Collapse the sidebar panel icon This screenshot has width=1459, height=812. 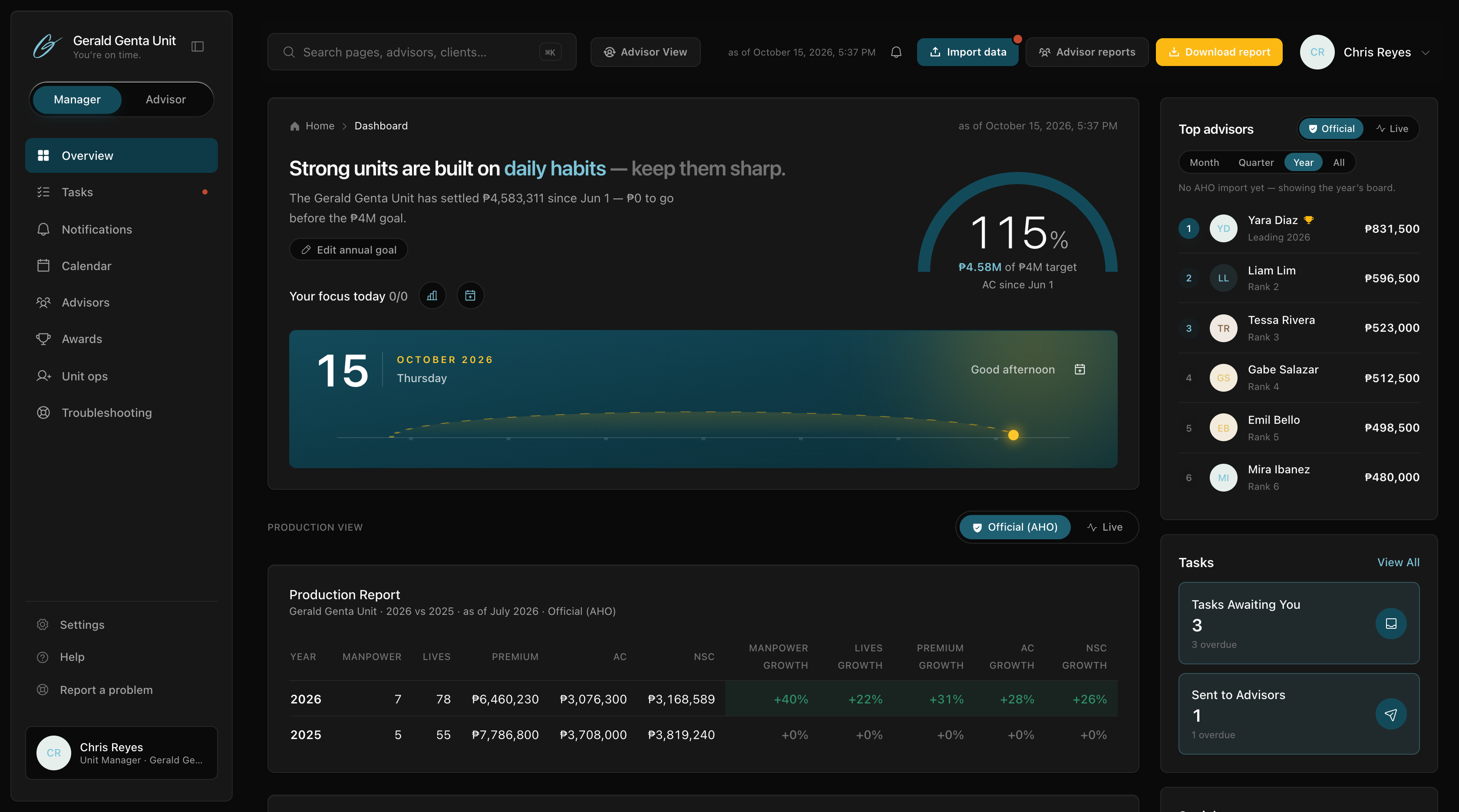(198, 46)
